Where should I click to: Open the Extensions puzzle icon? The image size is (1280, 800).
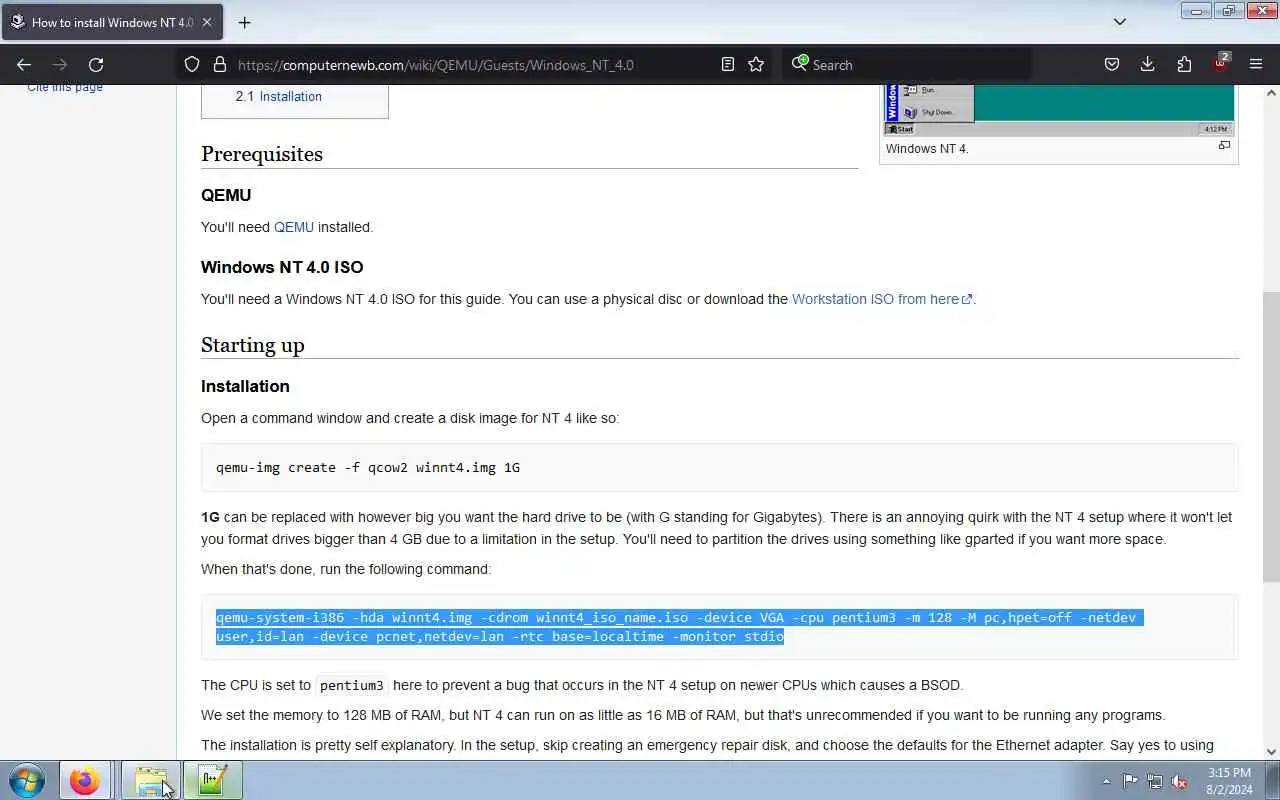(1184, 64)
